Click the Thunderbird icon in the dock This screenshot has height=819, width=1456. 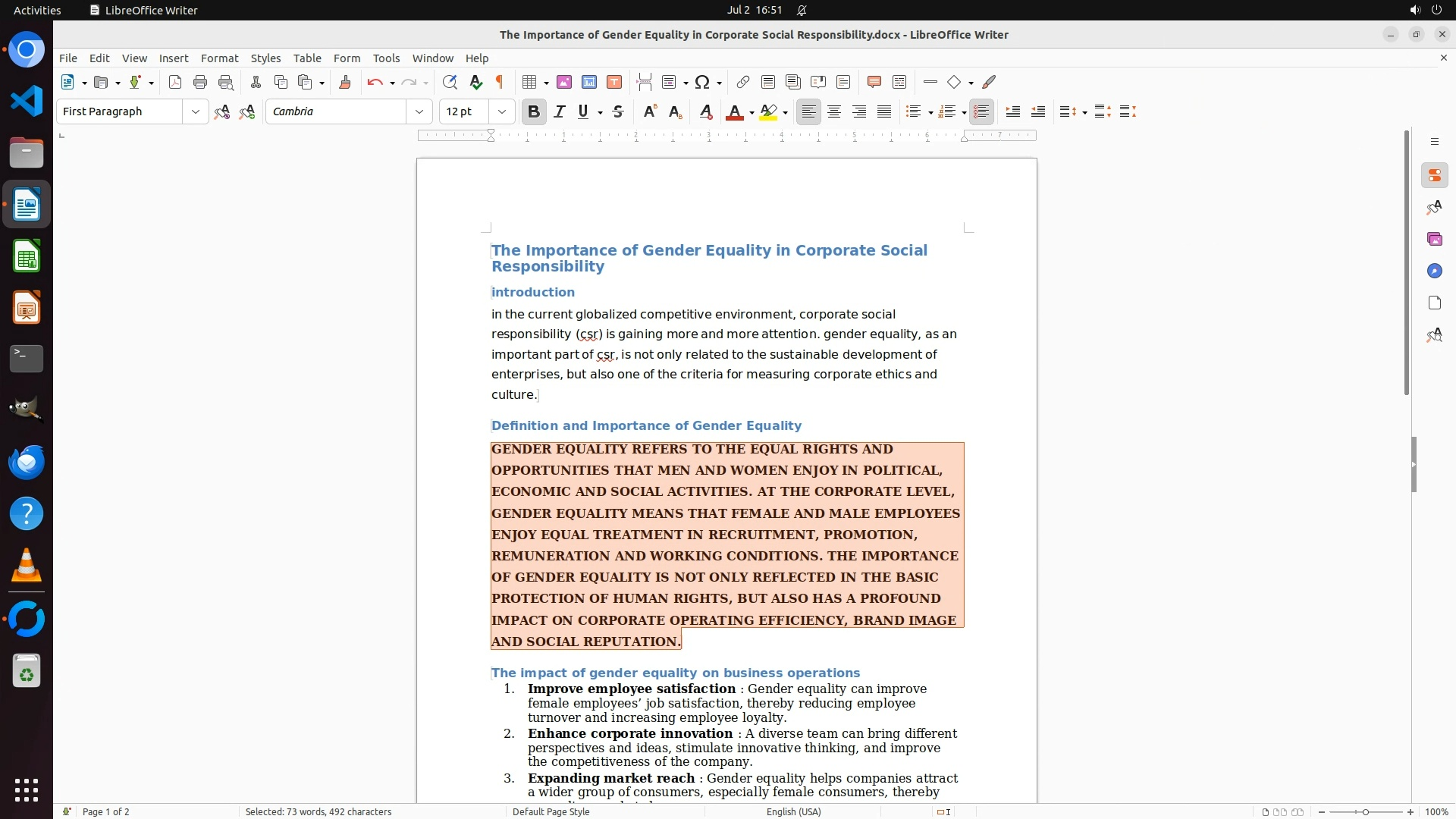coord(27,462)
